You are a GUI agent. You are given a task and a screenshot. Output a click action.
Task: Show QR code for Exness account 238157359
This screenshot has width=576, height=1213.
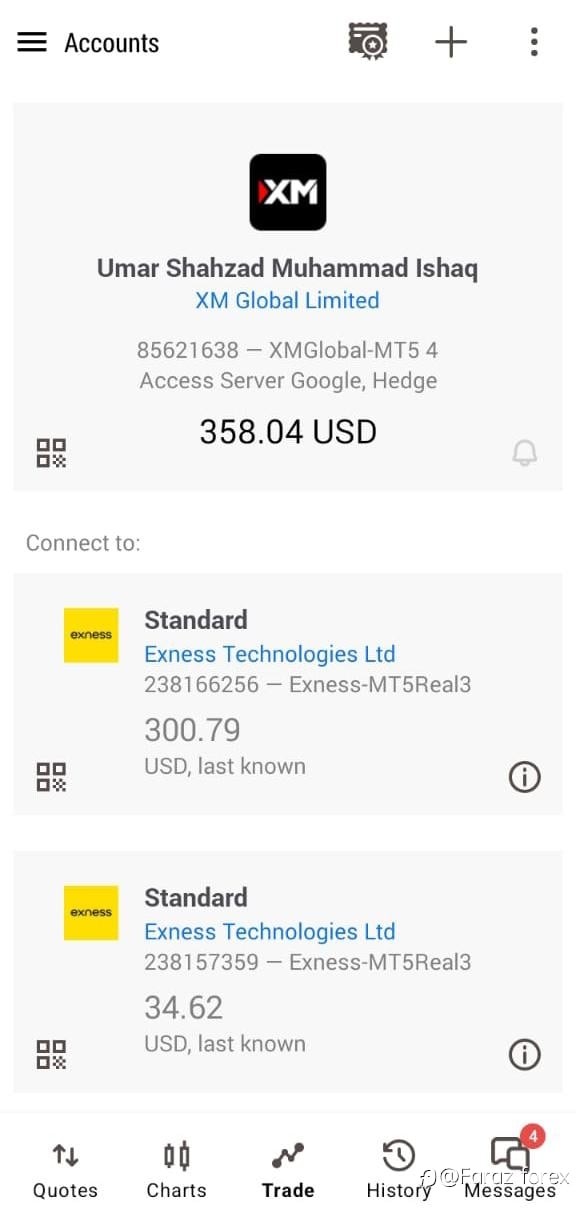(x=51, y=1055)
